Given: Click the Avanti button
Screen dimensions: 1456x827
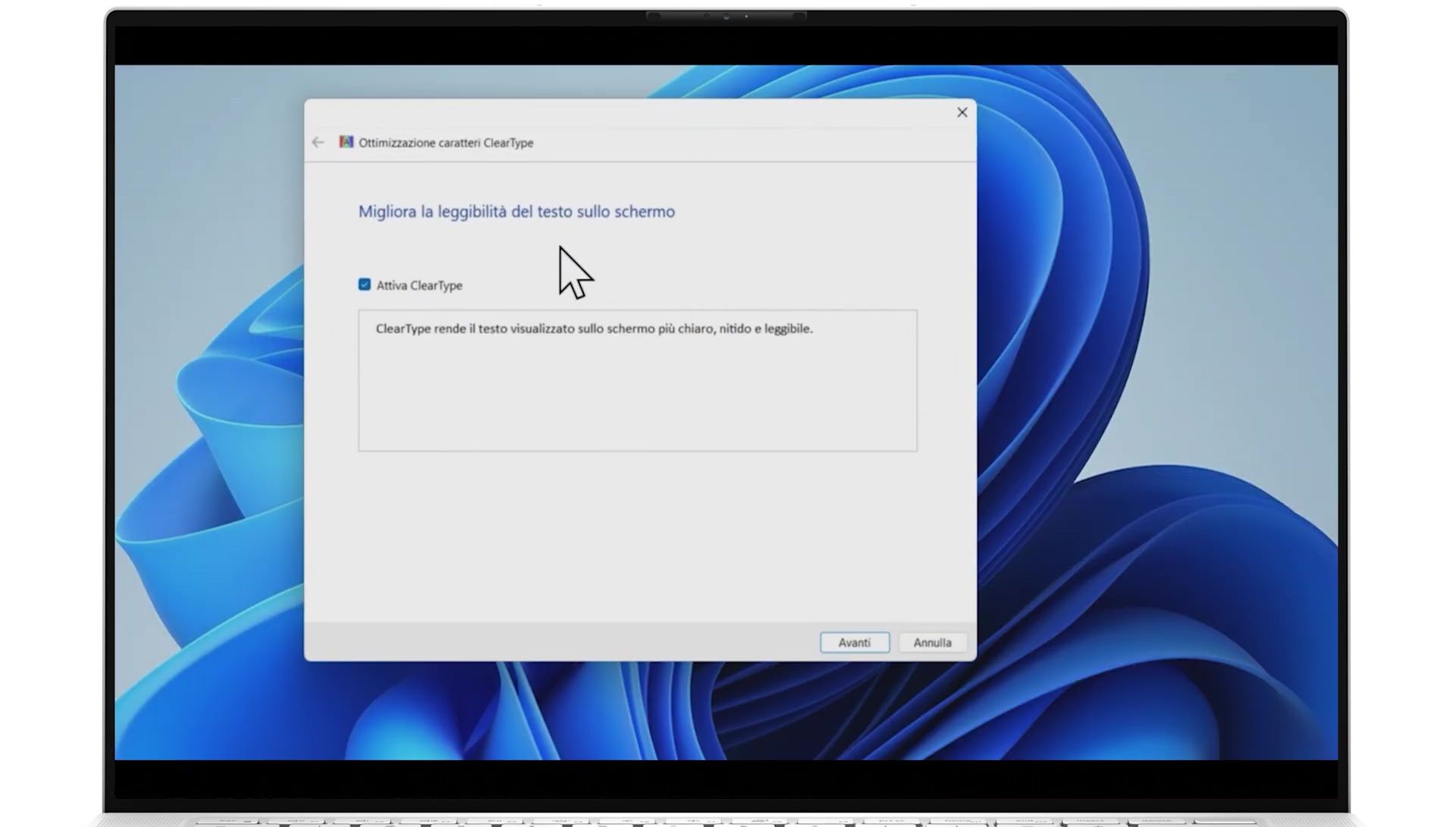Looking at the screenshot, I should pos(855,643).
